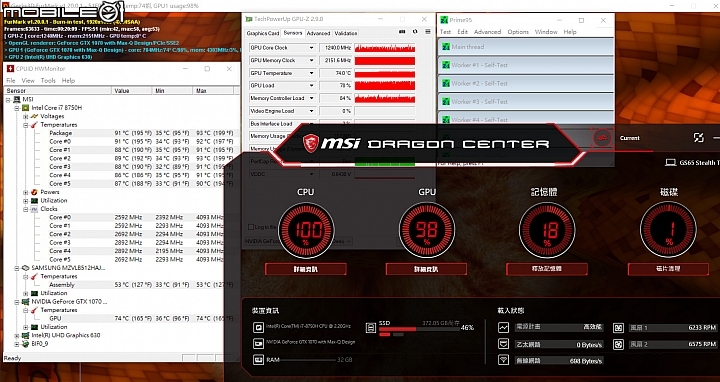Click Worker #1 Self-Test window icon
The width and height of the screenshot is (720, 382).
445,65
